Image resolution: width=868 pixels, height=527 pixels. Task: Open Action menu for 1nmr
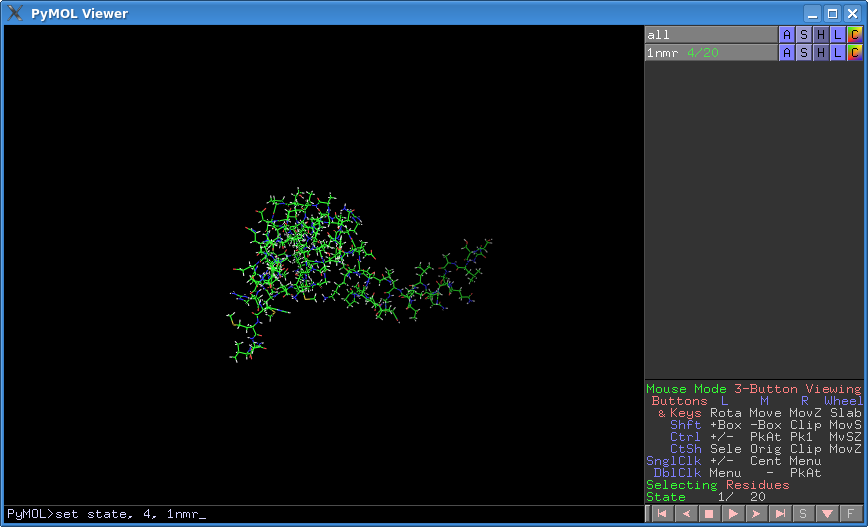pyautogui.click(x=787, y=53)
